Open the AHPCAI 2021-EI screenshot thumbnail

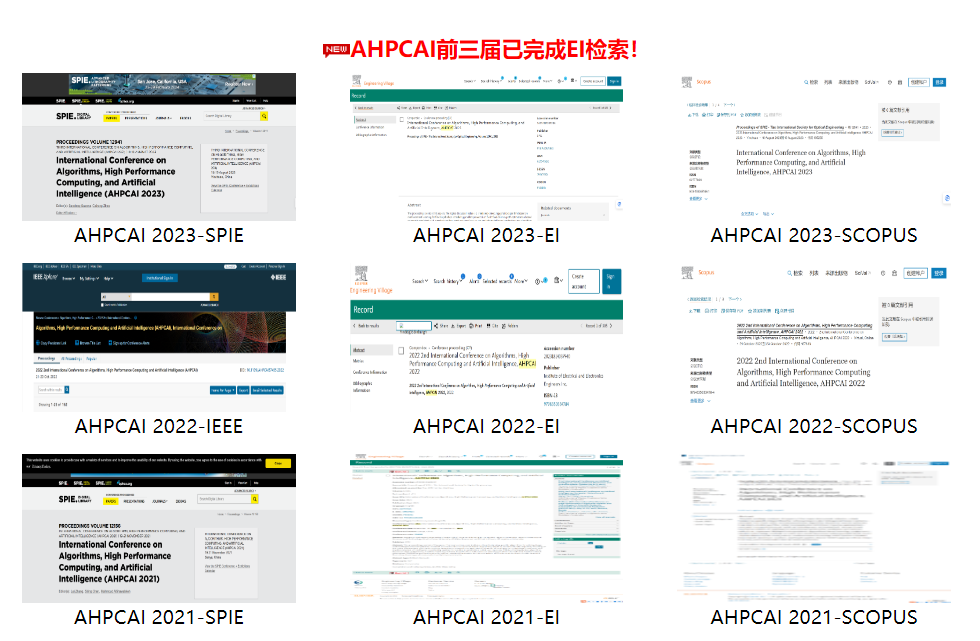tap(486, 529)
